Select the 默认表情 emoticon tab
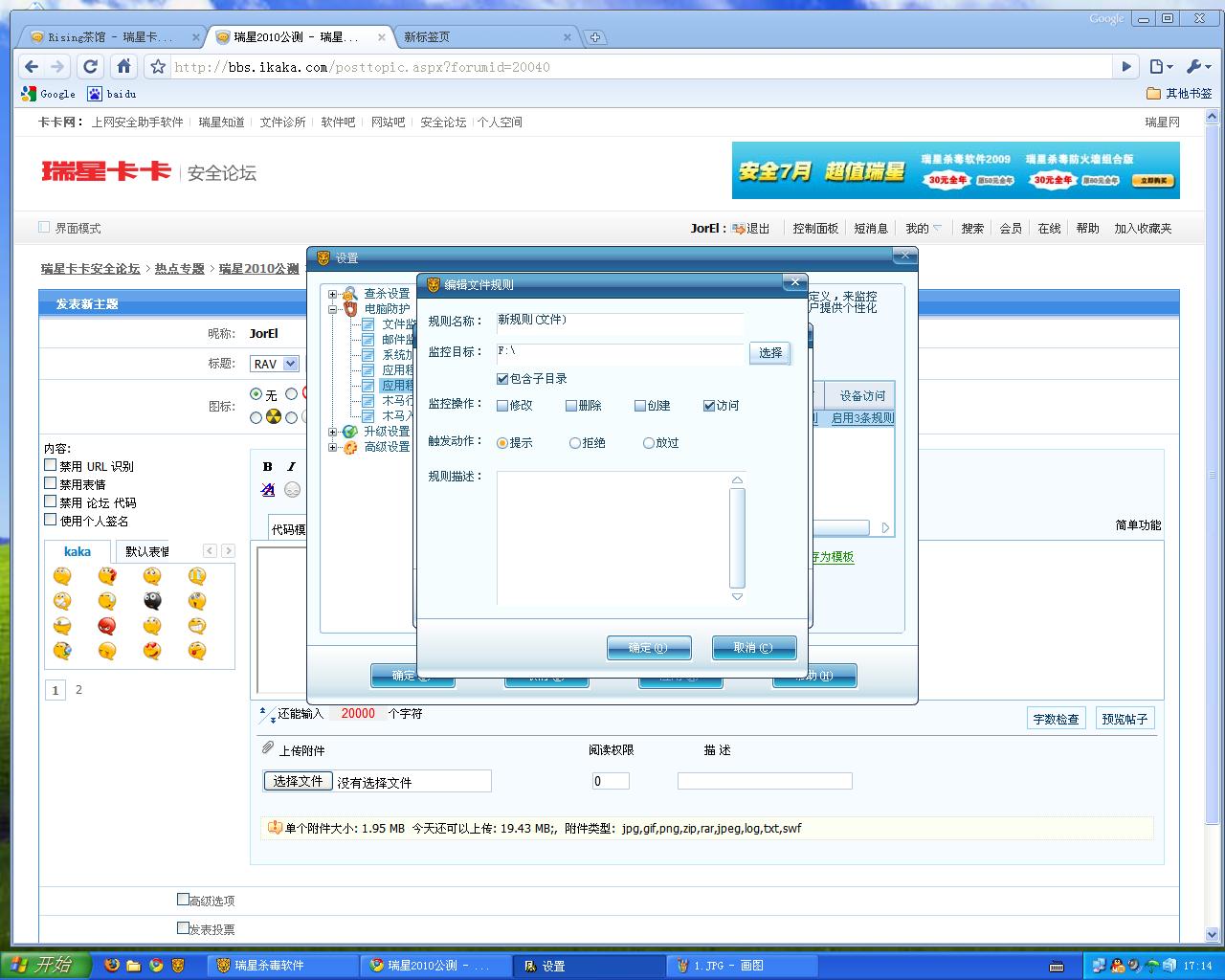 click(146, 551)
